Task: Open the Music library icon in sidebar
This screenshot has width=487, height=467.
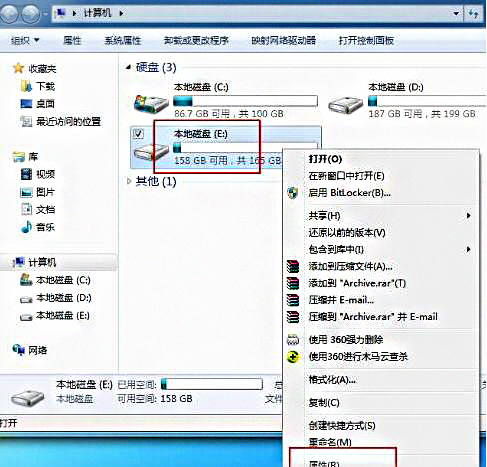Action: pyautogui.click(x=27, y=227)
